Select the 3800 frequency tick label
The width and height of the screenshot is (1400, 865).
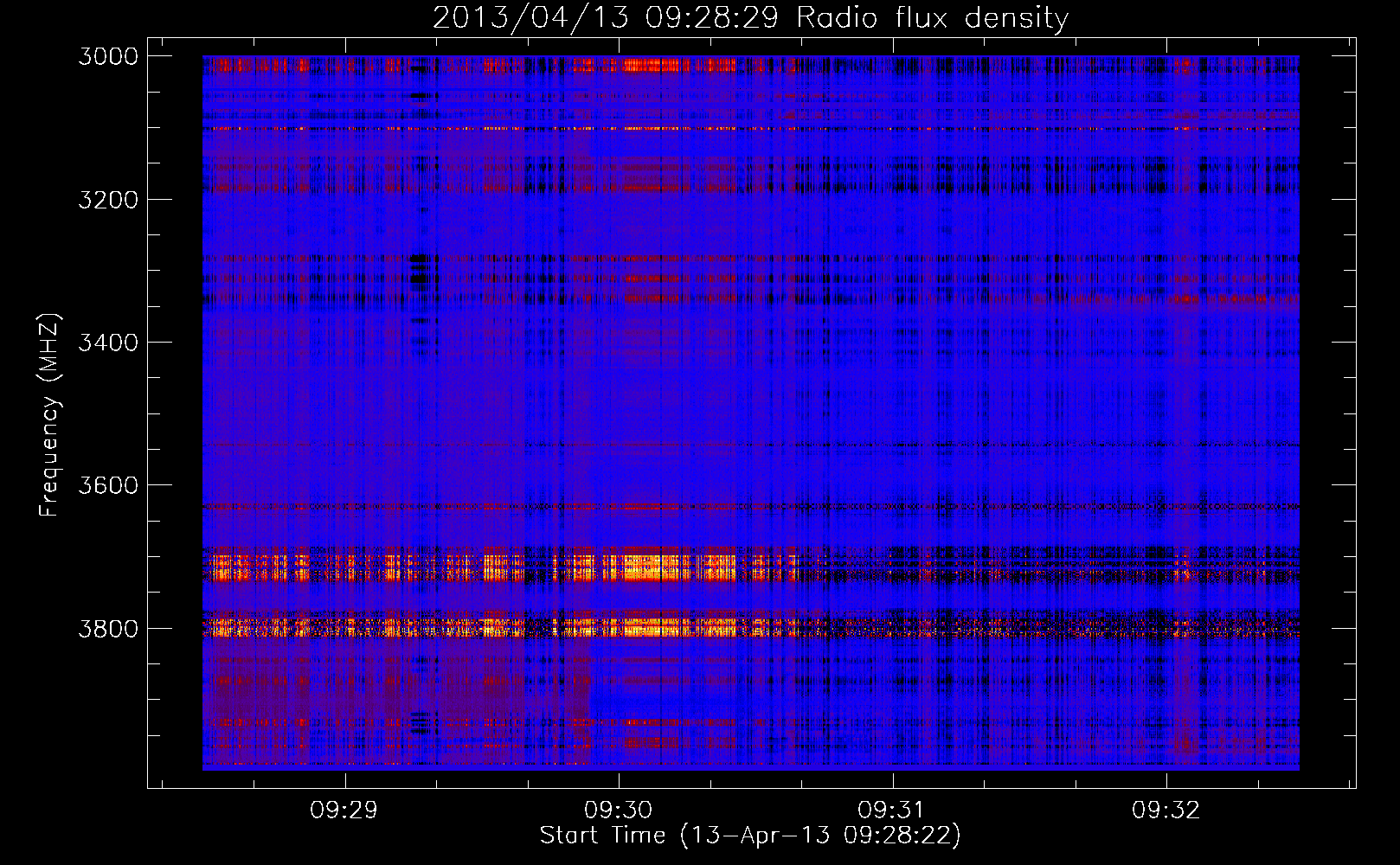pos(108,628)
